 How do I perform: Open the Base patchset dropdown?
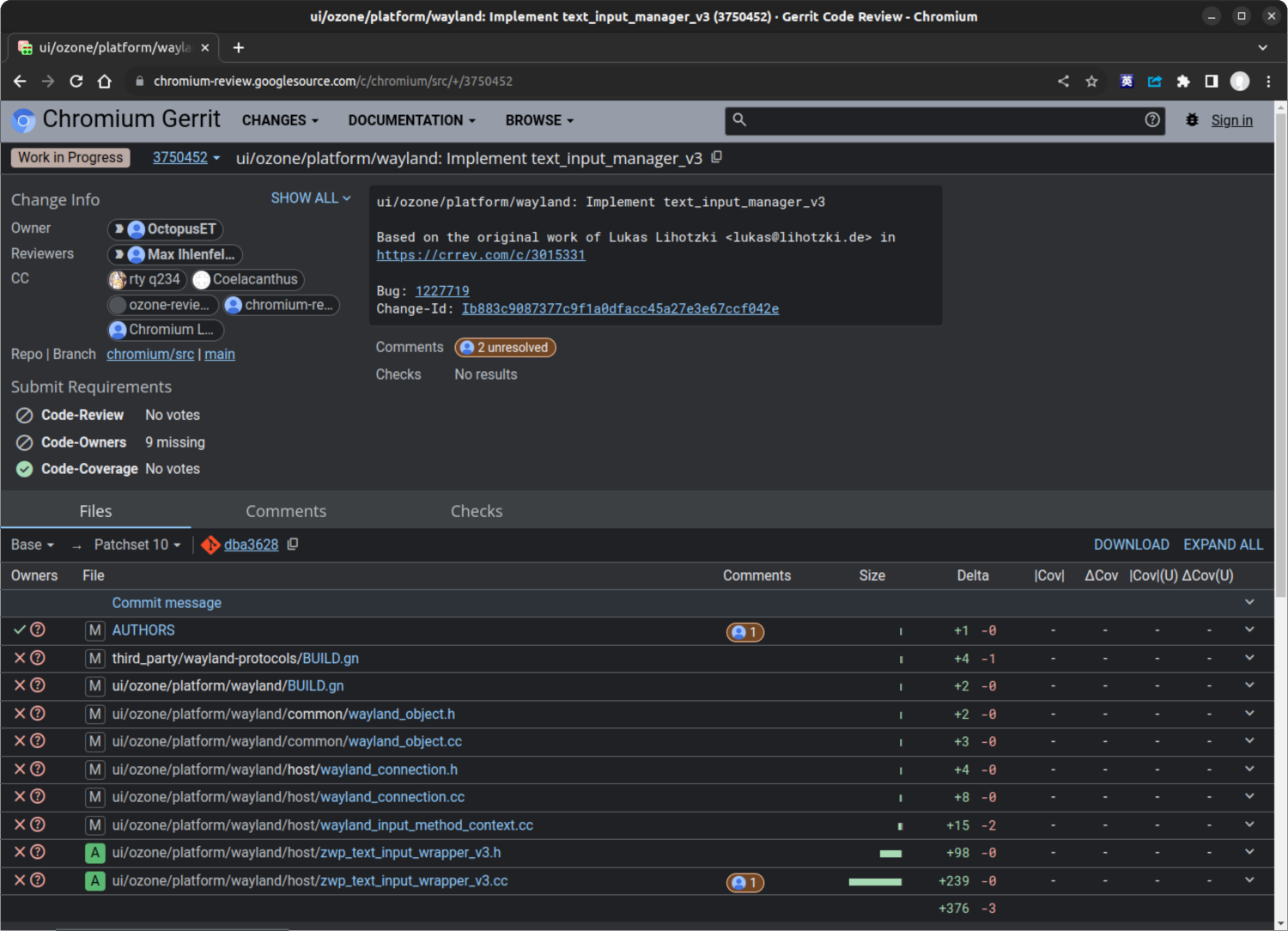point(33,545)
